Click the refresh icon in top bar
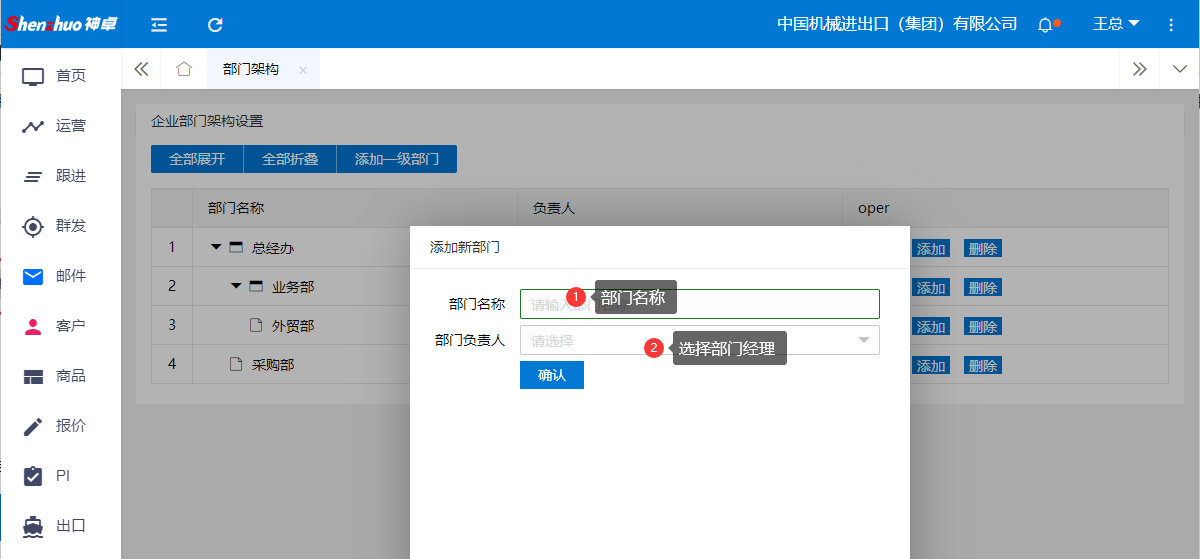 tap(215, 24)
